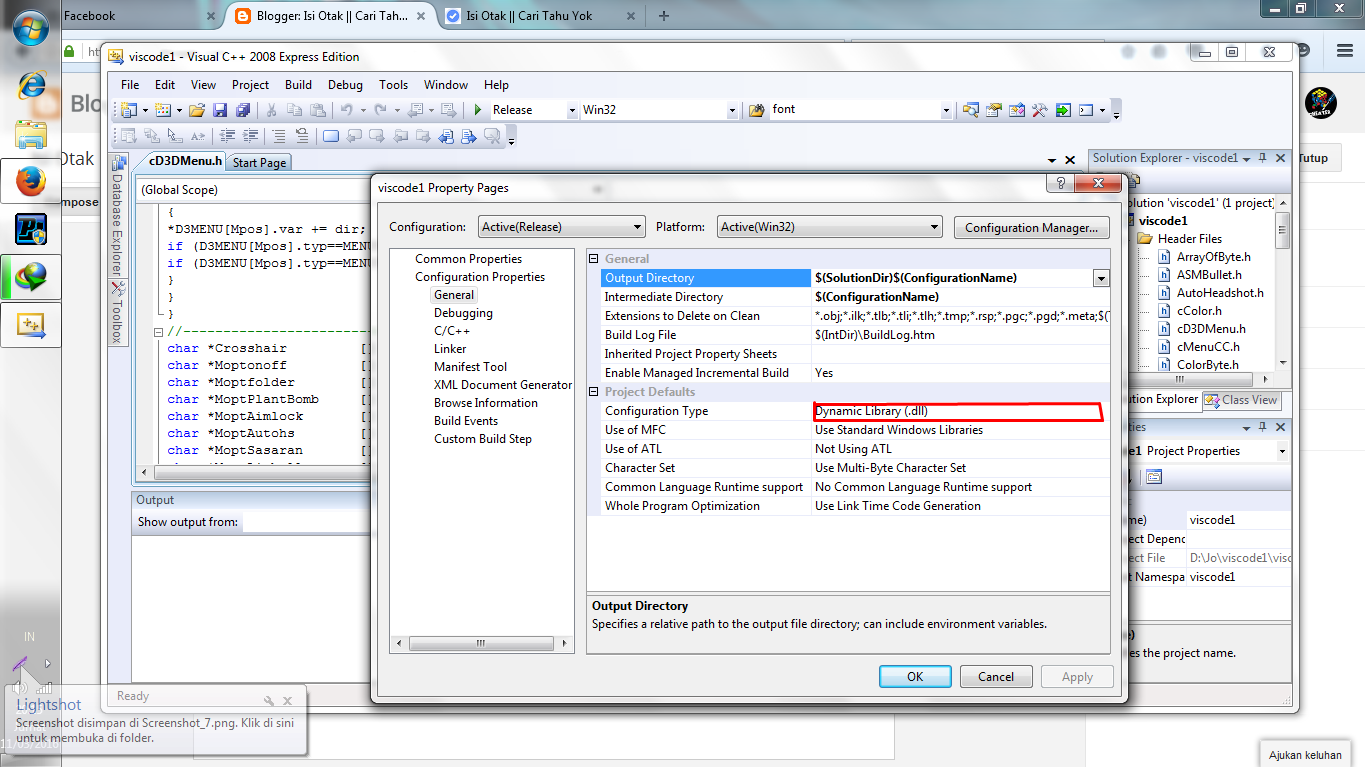Click the Copy toolbar icon
The image size is (1365, 767).
[x=294, y=110]
